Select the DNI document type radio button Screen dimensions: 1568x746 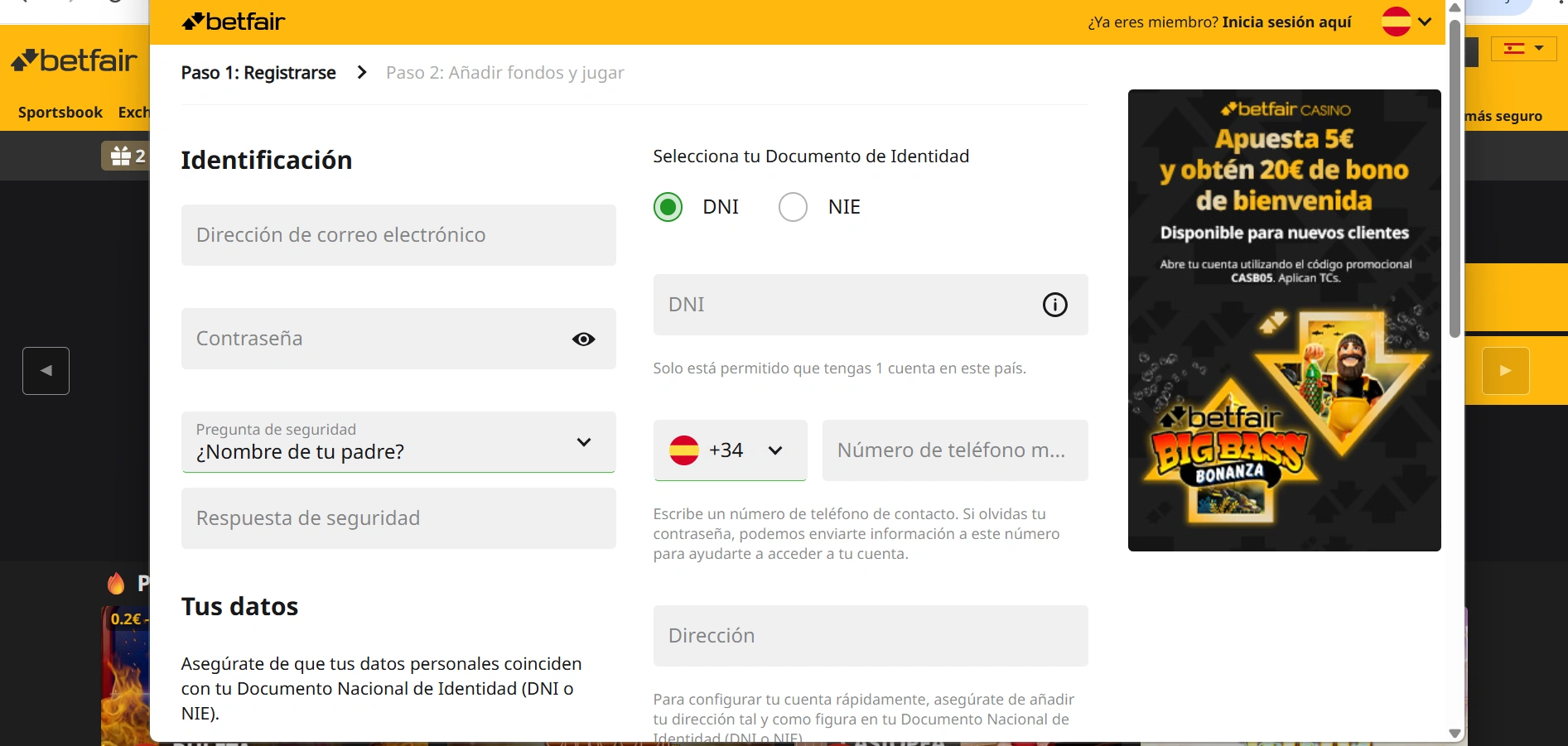(668, 207)
